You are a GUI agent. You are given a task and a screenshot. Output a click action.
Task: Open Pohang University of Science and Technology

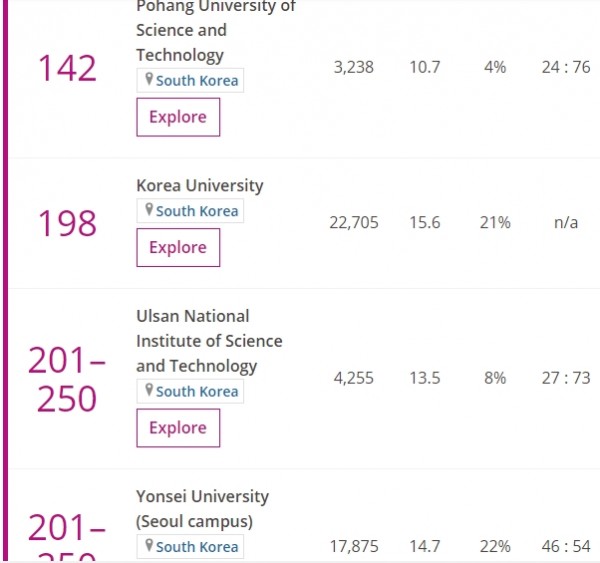pos(216,31)
